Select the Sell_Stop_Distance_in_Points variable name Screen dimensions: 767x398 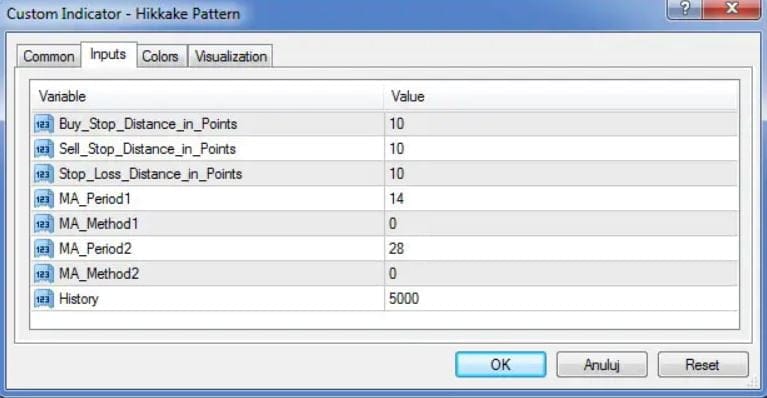click(x=147, y=149)
